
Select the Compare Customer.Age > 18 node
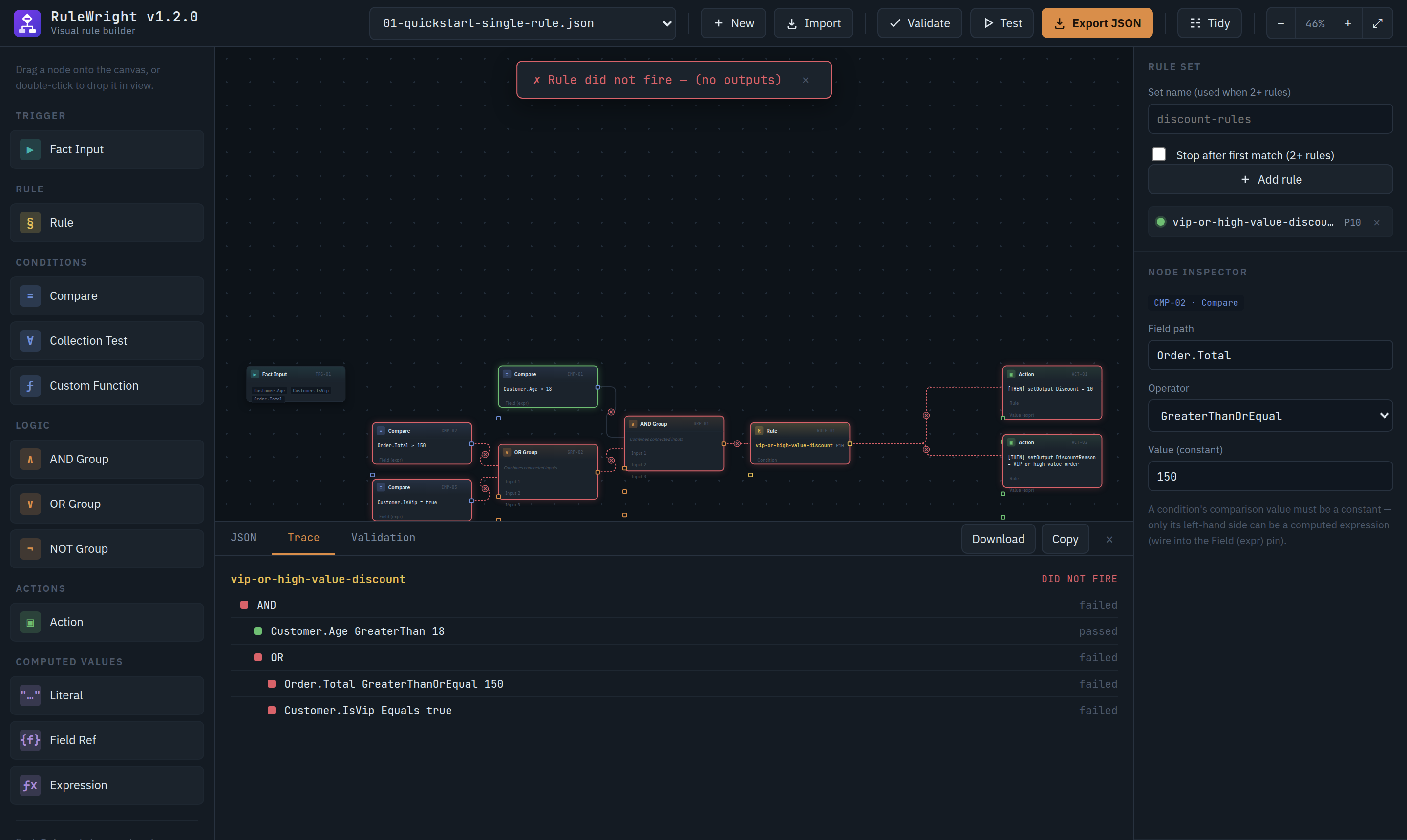tap(548, 387)
